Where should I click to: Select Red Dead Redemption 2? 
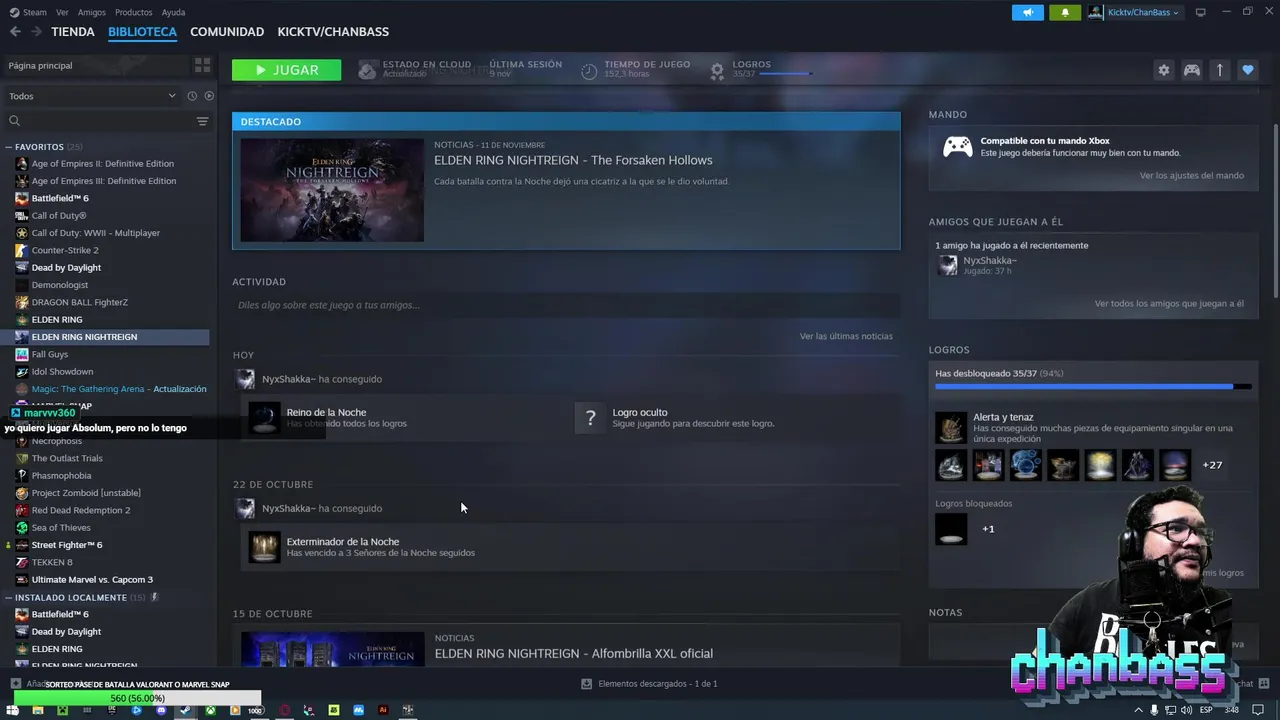coord(81,510)
